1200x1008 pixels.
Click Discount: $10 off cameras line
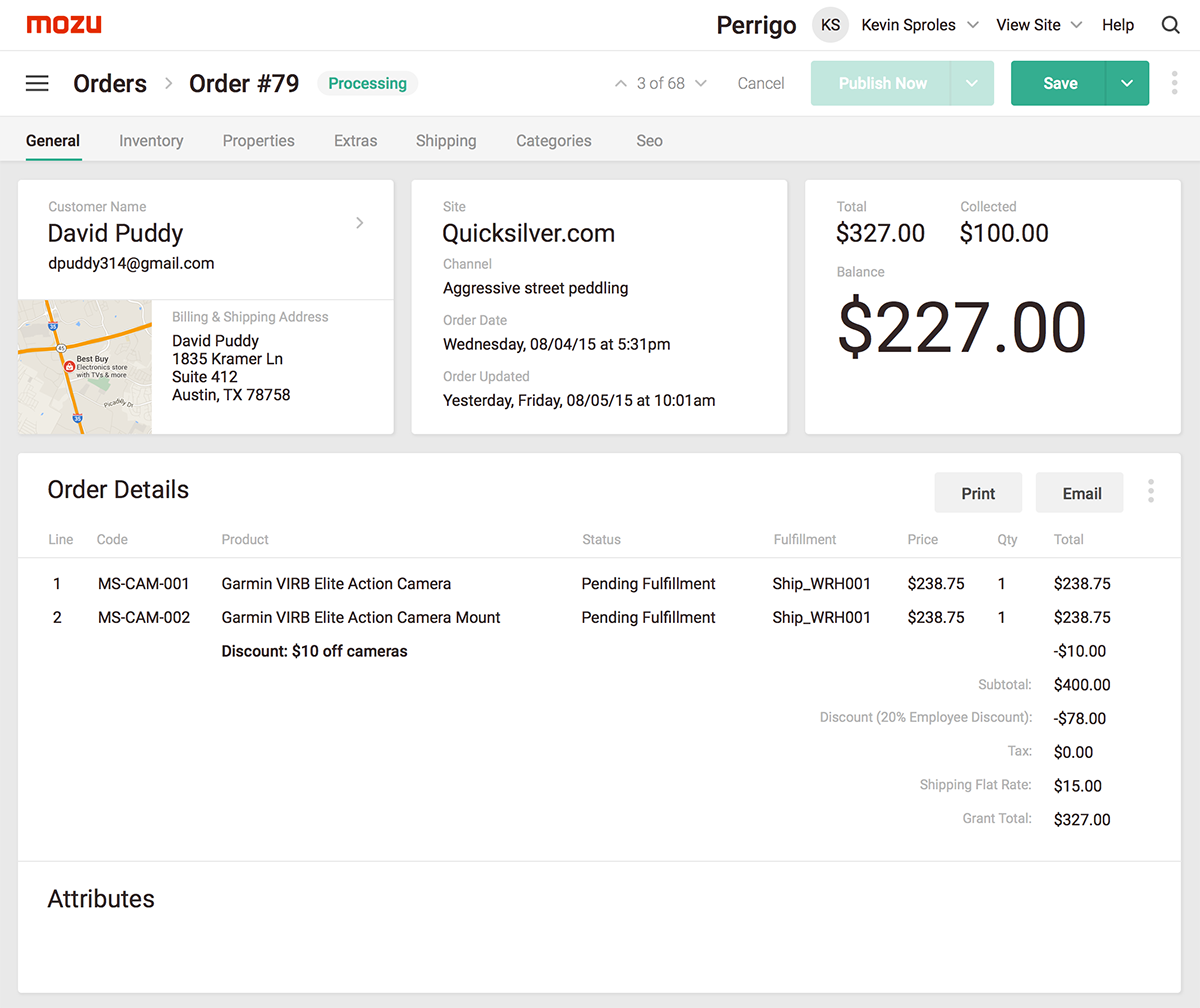click(314, 651)
